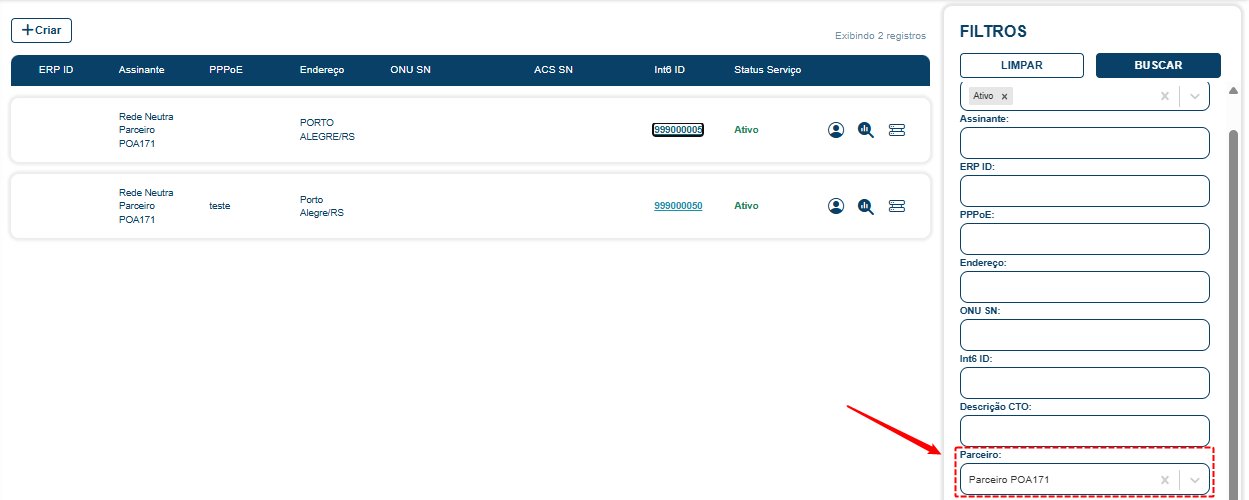Click the Criar button
Viewport: 1249px width, 500px height.
pos(41,30)
